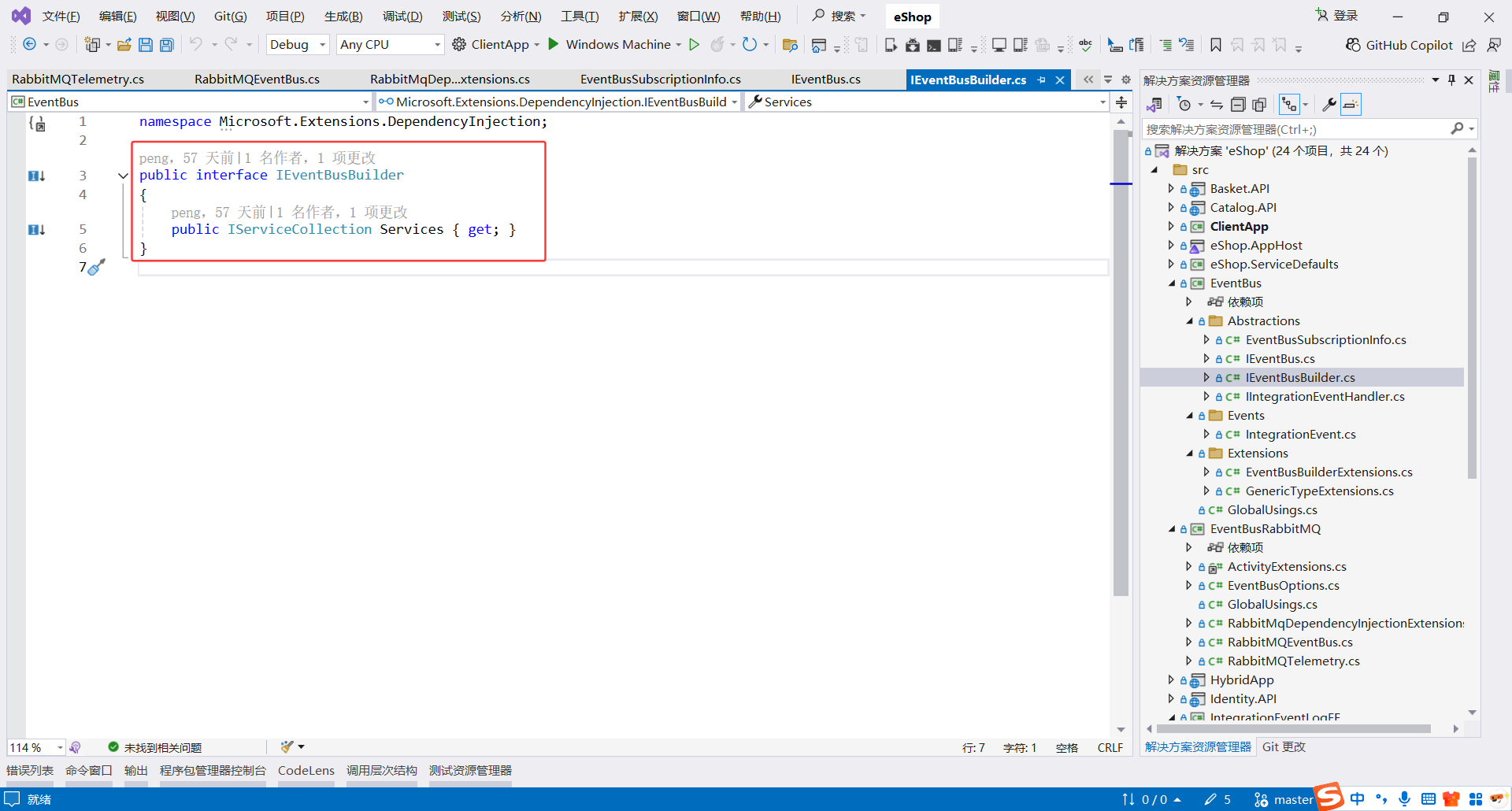Click the 未找到相关问题 status indicator
Viewport: 1512px width, 811px height.
click(155, 747)
